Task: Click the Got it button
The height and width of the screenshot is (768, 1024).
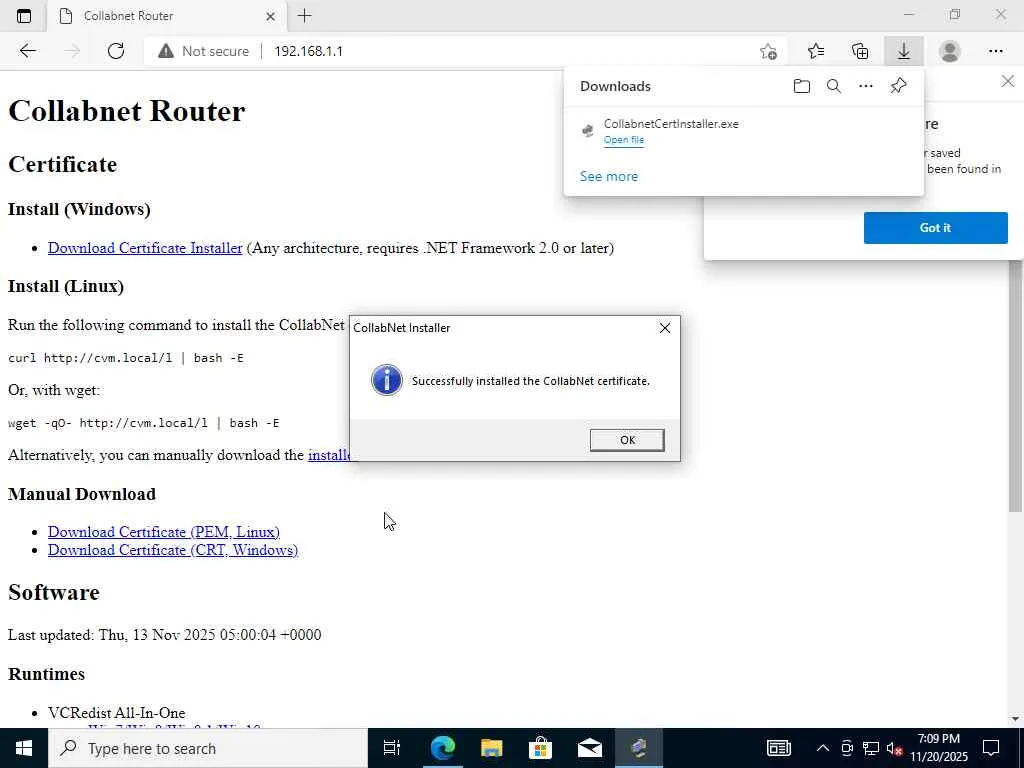Action: click(935, 227)
